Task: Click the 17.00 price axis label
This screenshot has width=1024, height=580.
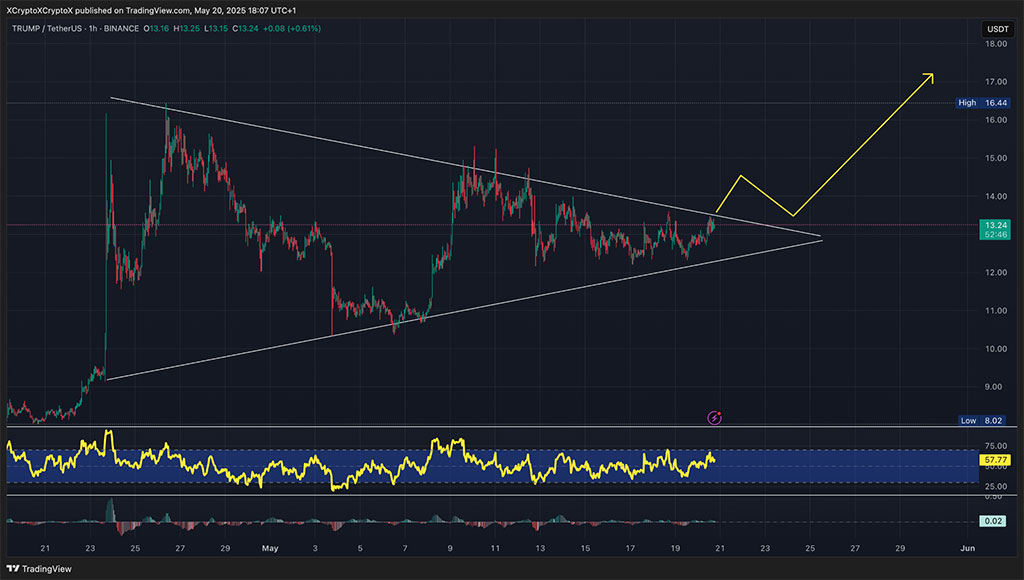Action: point(996,82)
